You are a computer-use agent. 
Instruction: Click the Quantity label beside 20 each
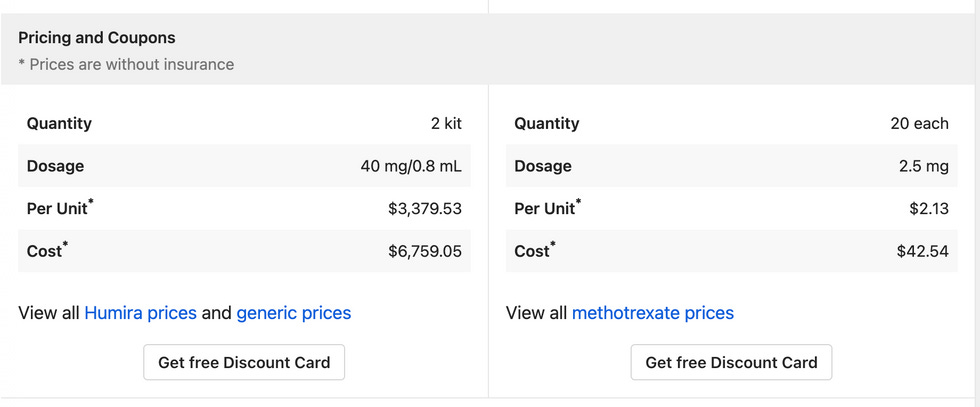(547, 124)
